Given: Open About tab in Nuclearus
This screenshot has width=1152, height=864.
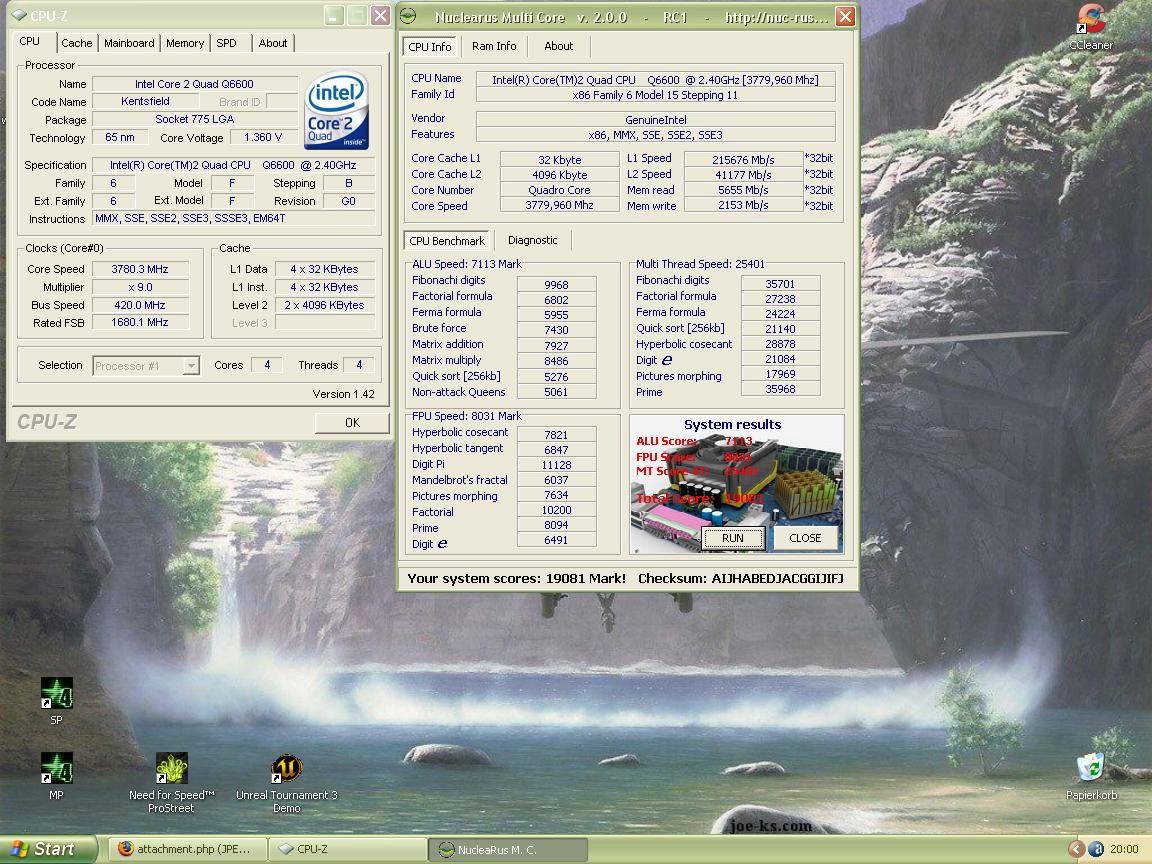Looking at the screenshot, I should tap(558, 46).
